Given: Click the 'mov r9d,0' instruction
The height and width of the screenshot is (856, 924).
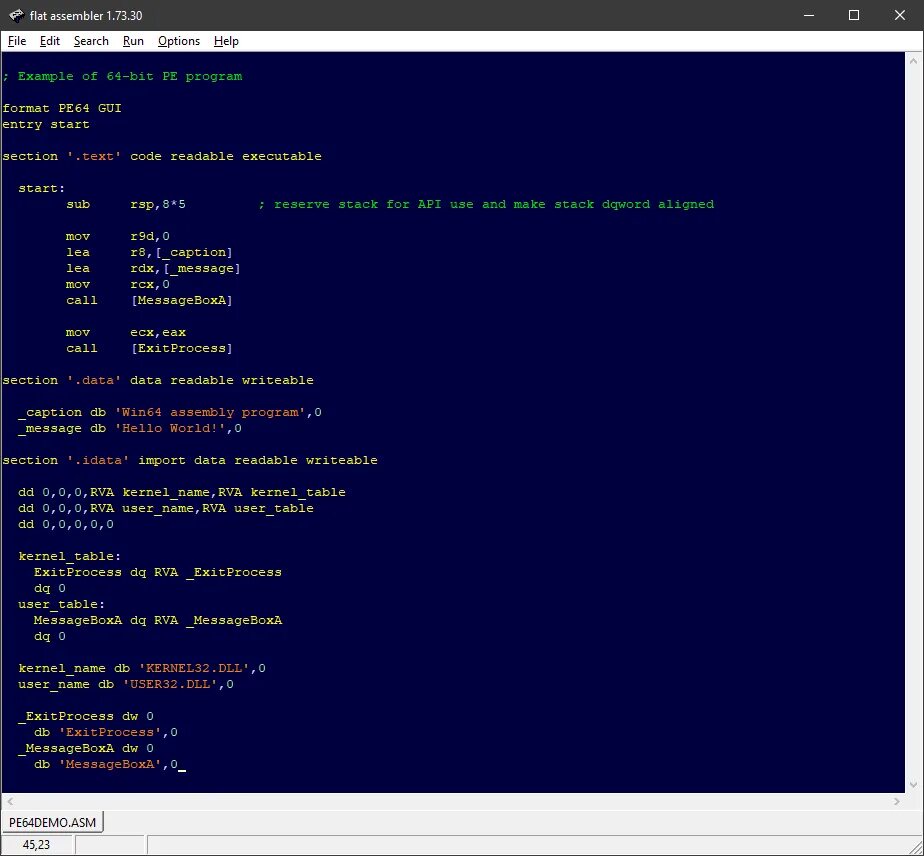Looking at the screenshot, I should point(118,236).
